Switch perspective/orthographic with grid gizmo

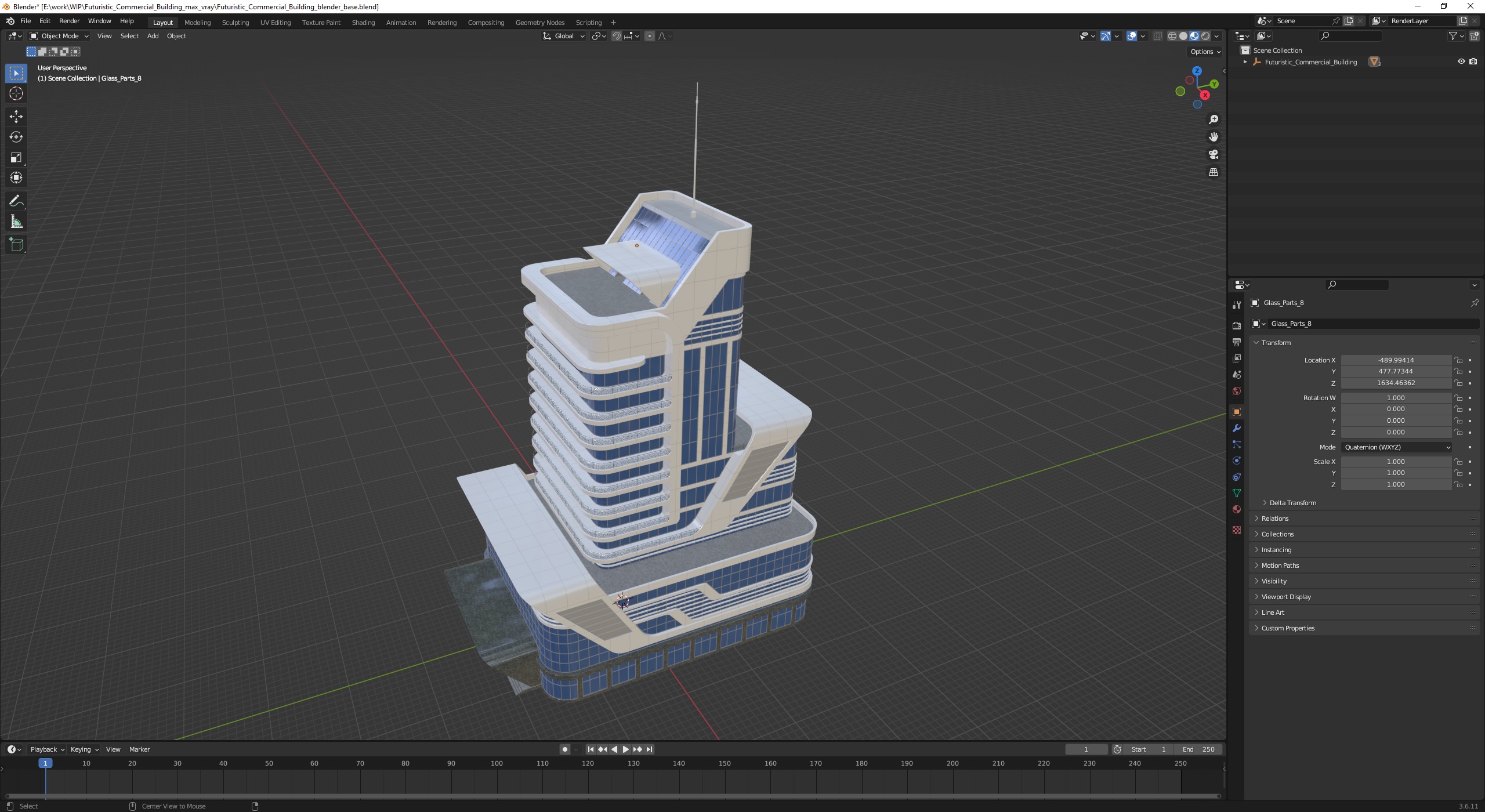[1213, 172]
